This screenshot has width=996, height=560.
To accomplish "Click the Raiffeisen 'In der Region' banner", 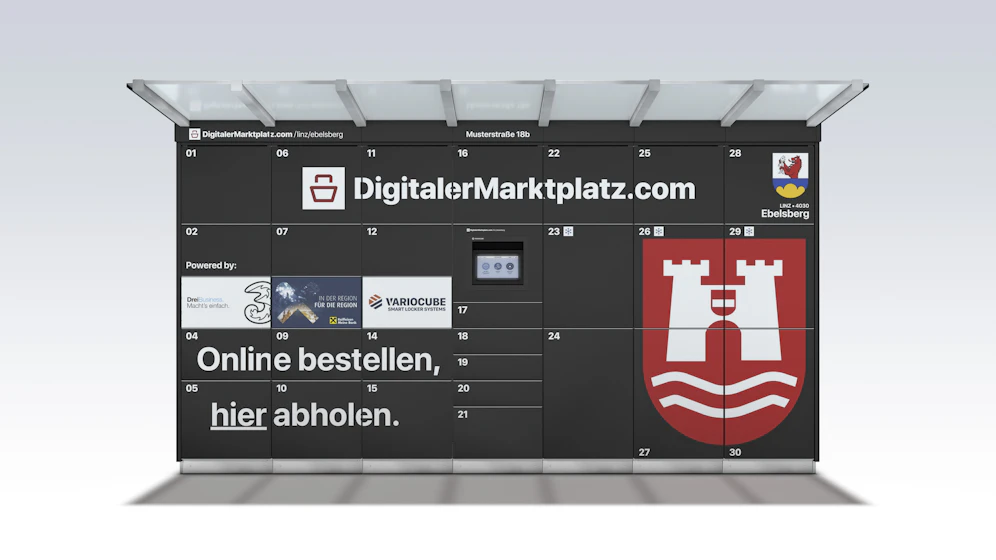I will pyautogui.click(x=316, y=302).
